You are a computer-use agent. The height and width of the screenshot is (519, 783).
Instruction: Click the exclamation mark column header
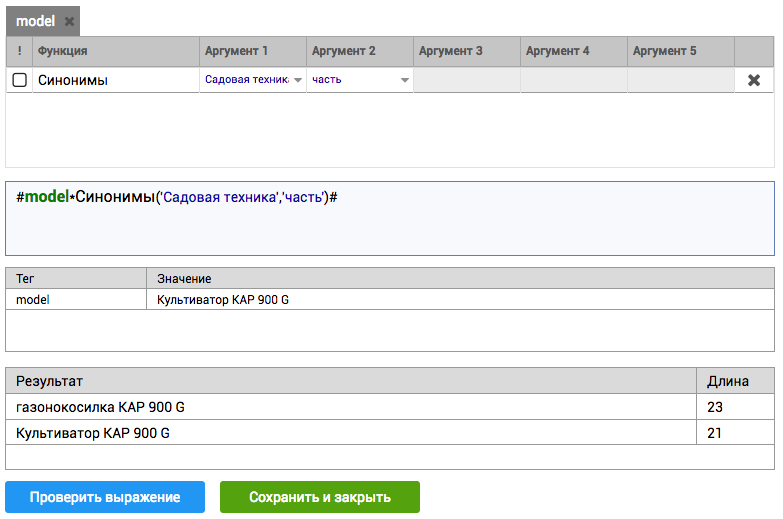tap(19, 51)
